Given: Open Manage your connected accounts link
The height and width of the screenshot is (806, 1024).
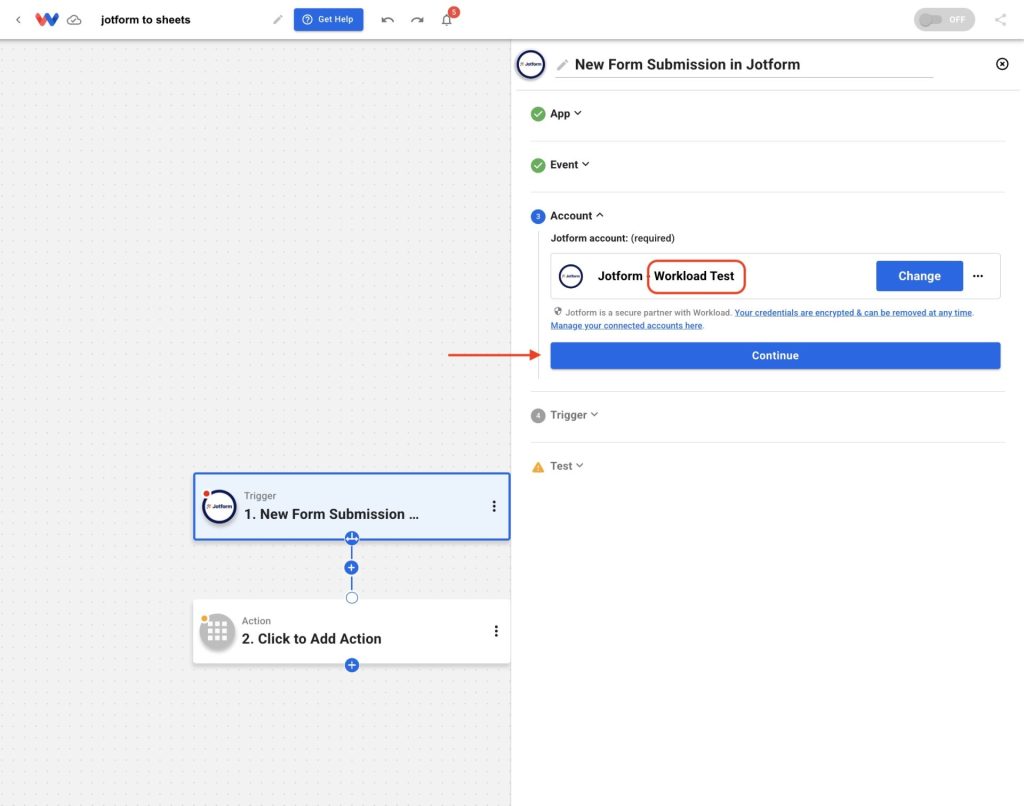Looking at the screenshot, I should (x=626, y=325).
